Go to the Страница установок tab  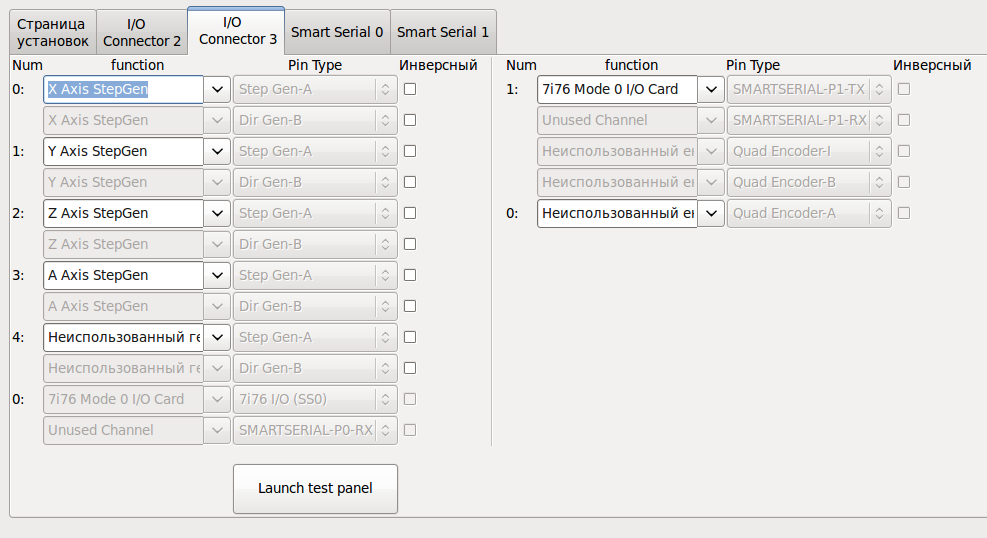pos(53,32)
